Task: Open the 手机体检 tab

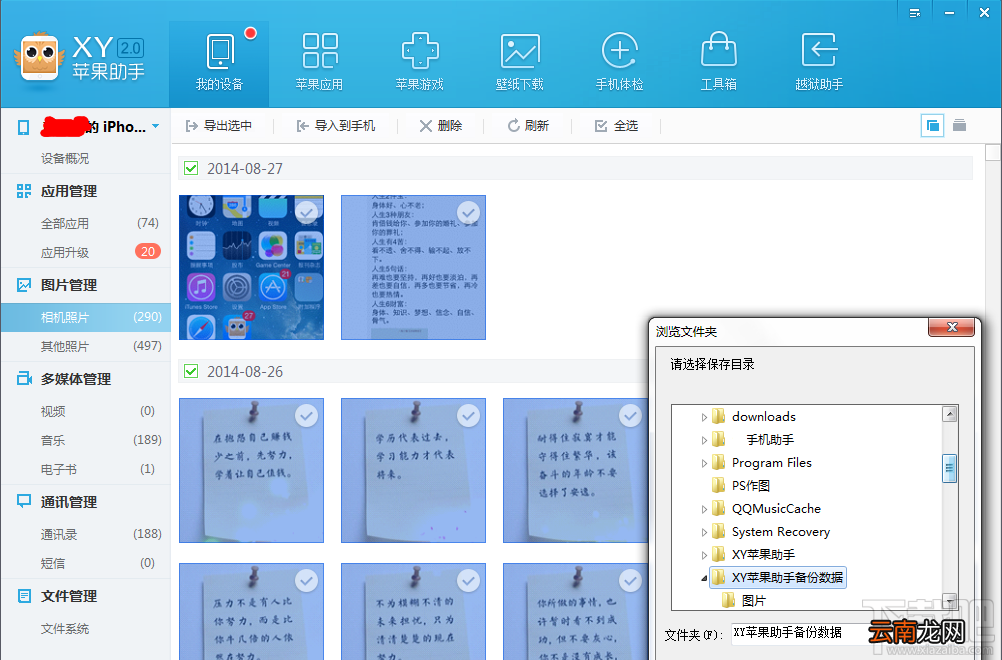Action: click(x=619, y=64)
